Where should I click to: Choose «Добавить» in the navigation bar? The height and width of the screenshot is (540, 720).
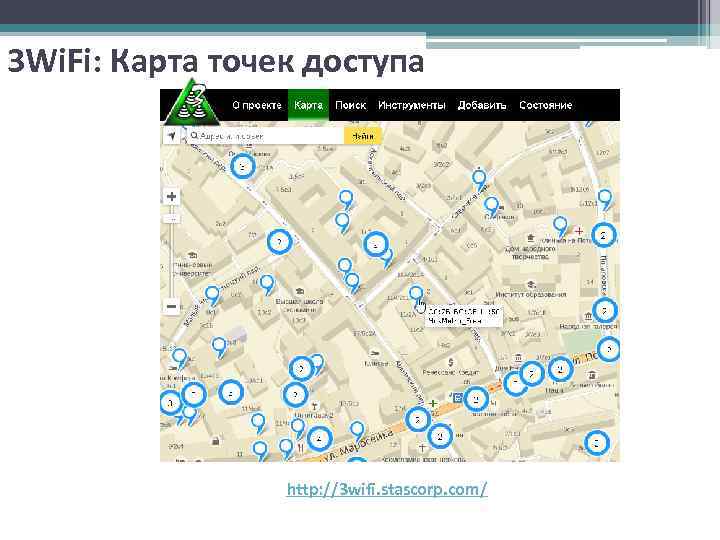point(482,105)
